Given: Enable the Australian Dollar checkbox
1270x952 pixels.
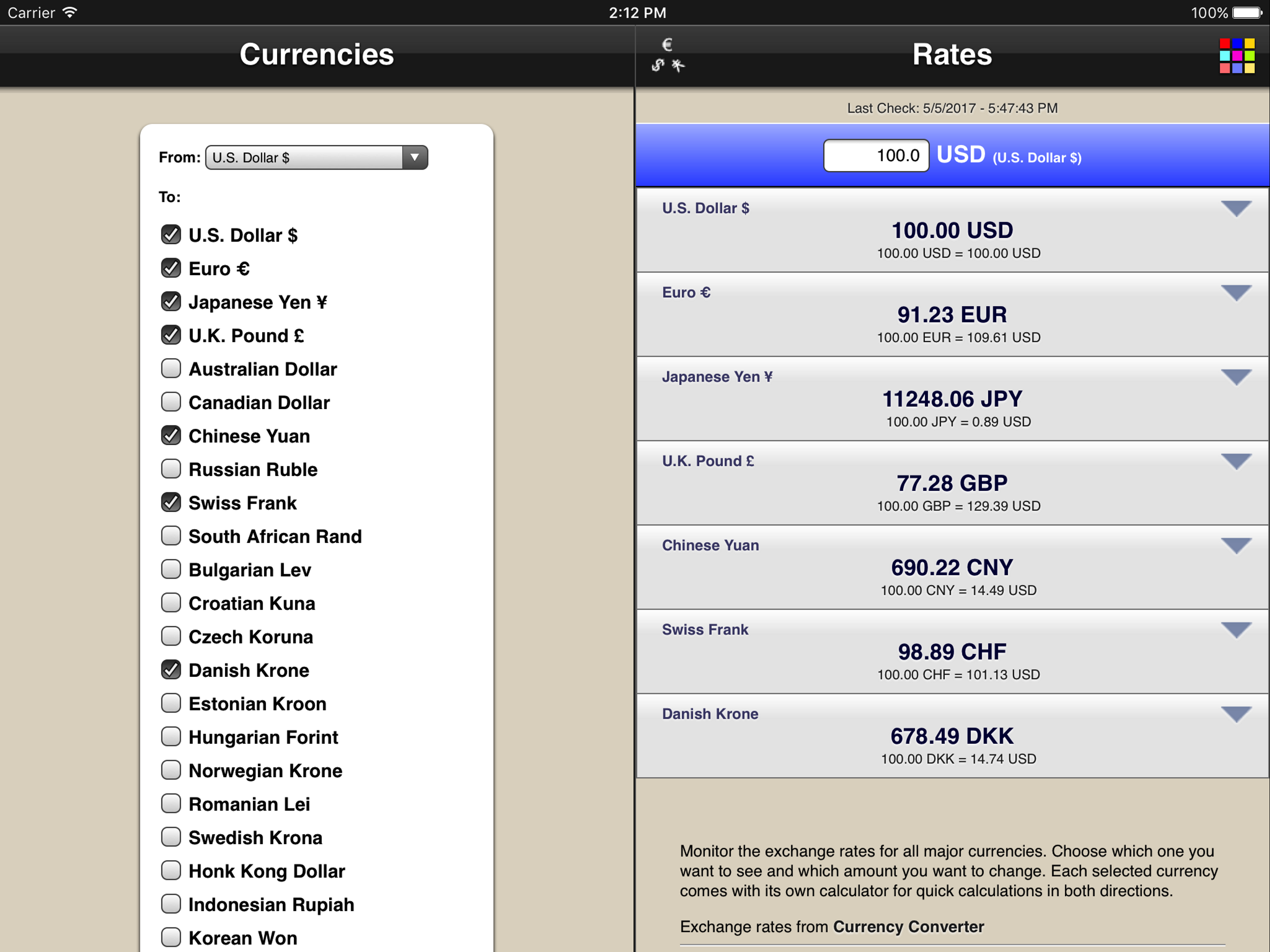Looking at the screenshot, I should point(171,369).
